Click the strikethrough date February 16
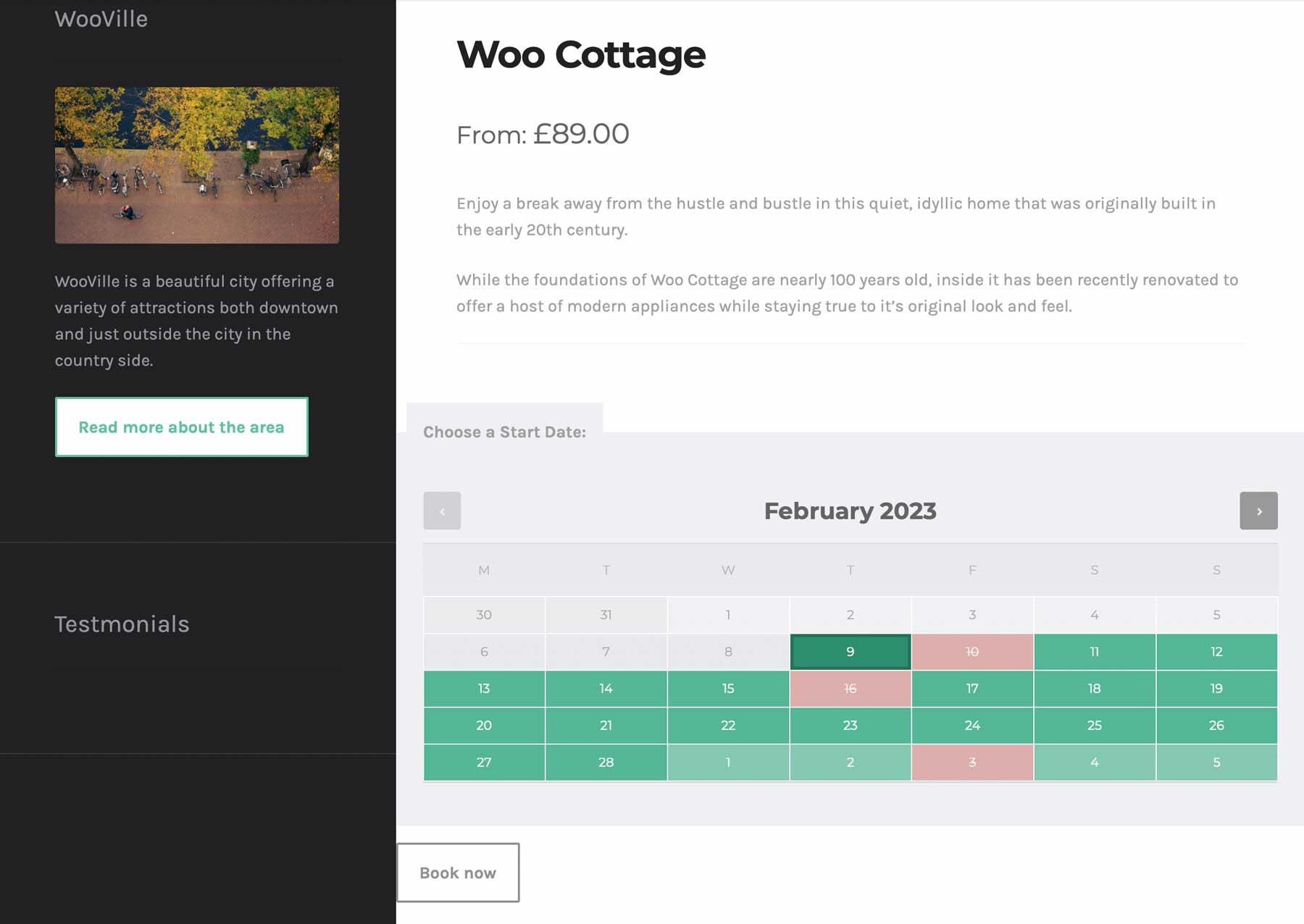Image resolution: width=1304 pixels, height=924 pixels. (850, 689)
